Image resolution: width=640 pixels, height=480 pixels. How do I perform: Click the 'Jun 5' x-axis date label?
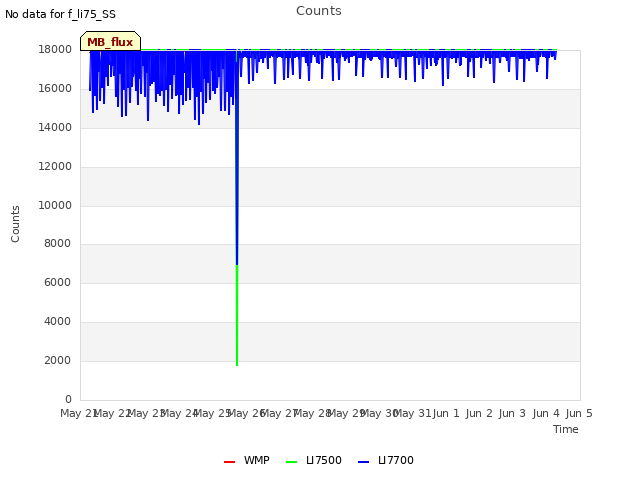tap(579, 413)
